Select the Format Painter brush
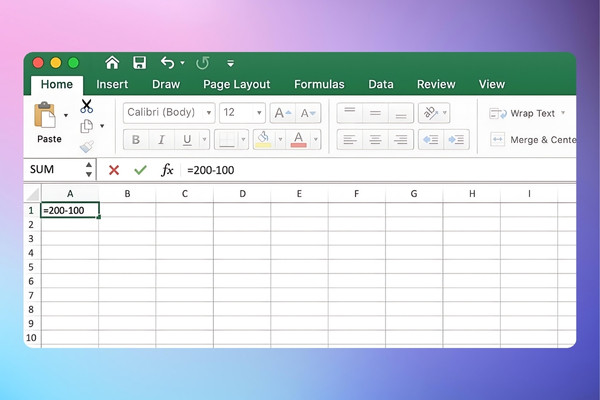This screenshot has height=400, width=600. coord(87,146)
